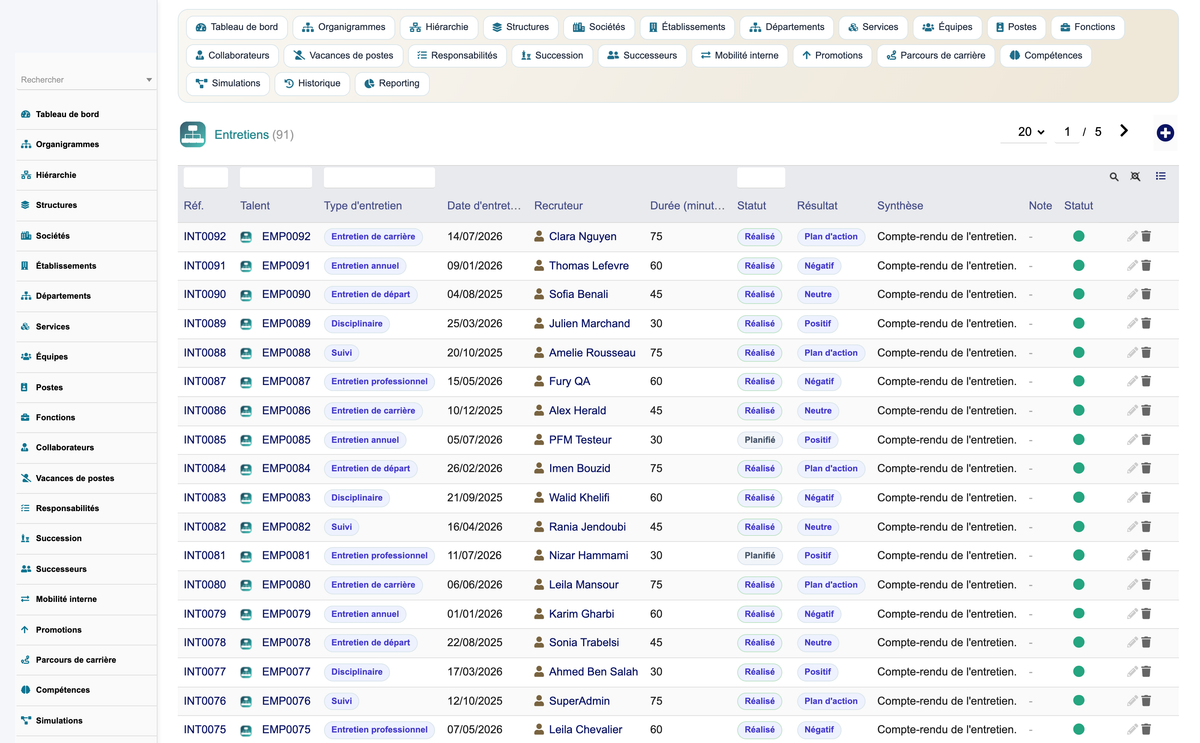Open reference link INT0092
1200x743 pixels.
205,237
